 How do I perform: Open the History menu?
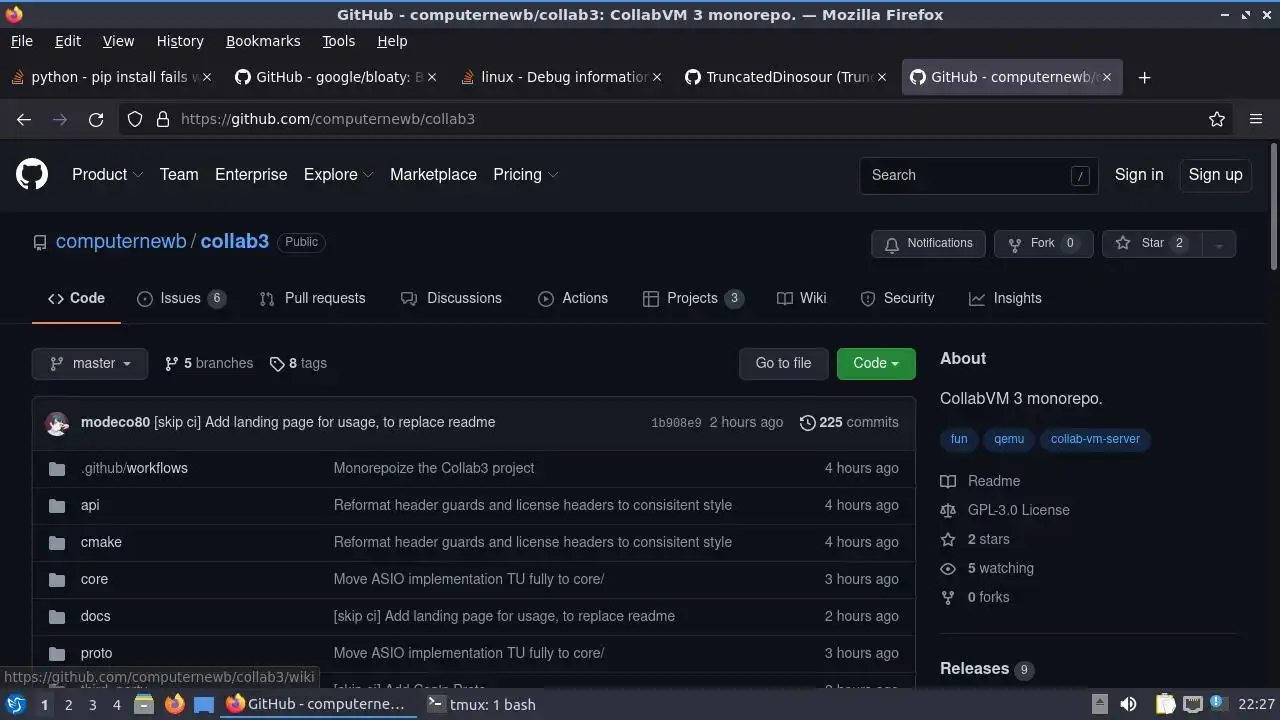(x=180, y=41)
